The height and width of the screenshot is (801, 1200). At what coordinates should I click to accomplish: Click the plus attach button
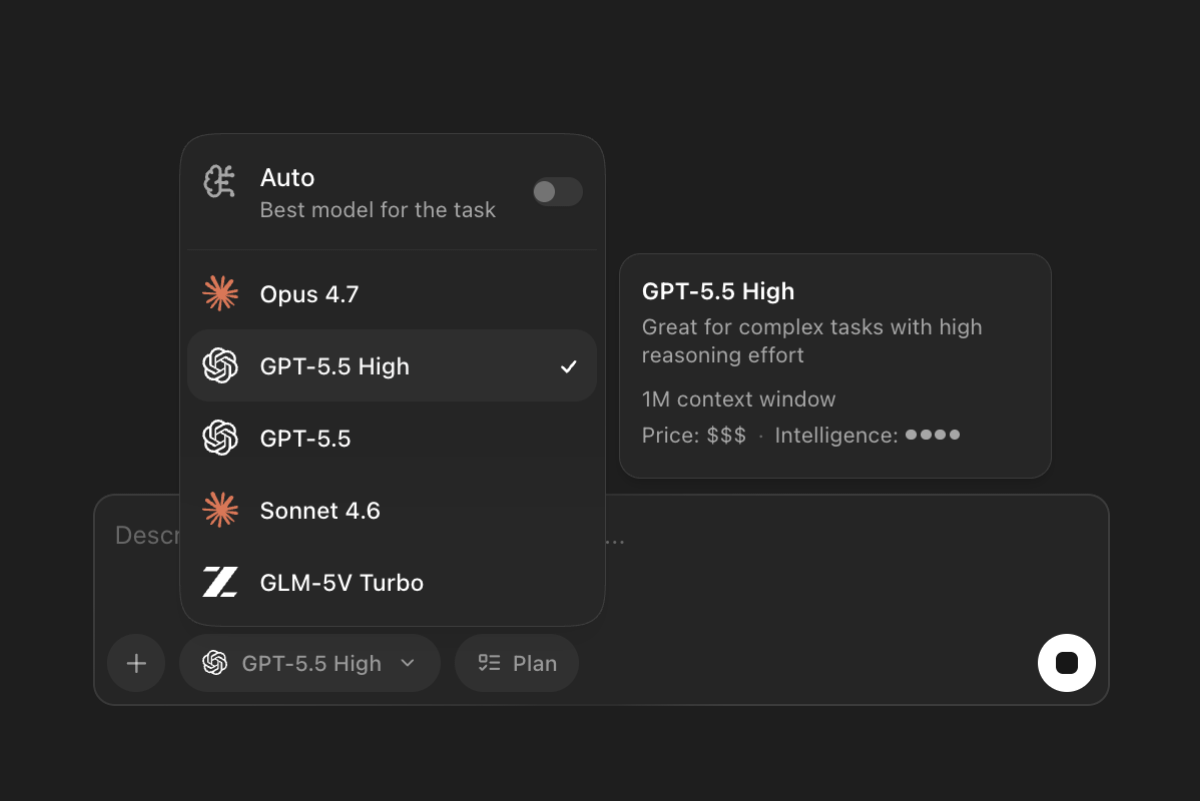[x=136, y=663]
